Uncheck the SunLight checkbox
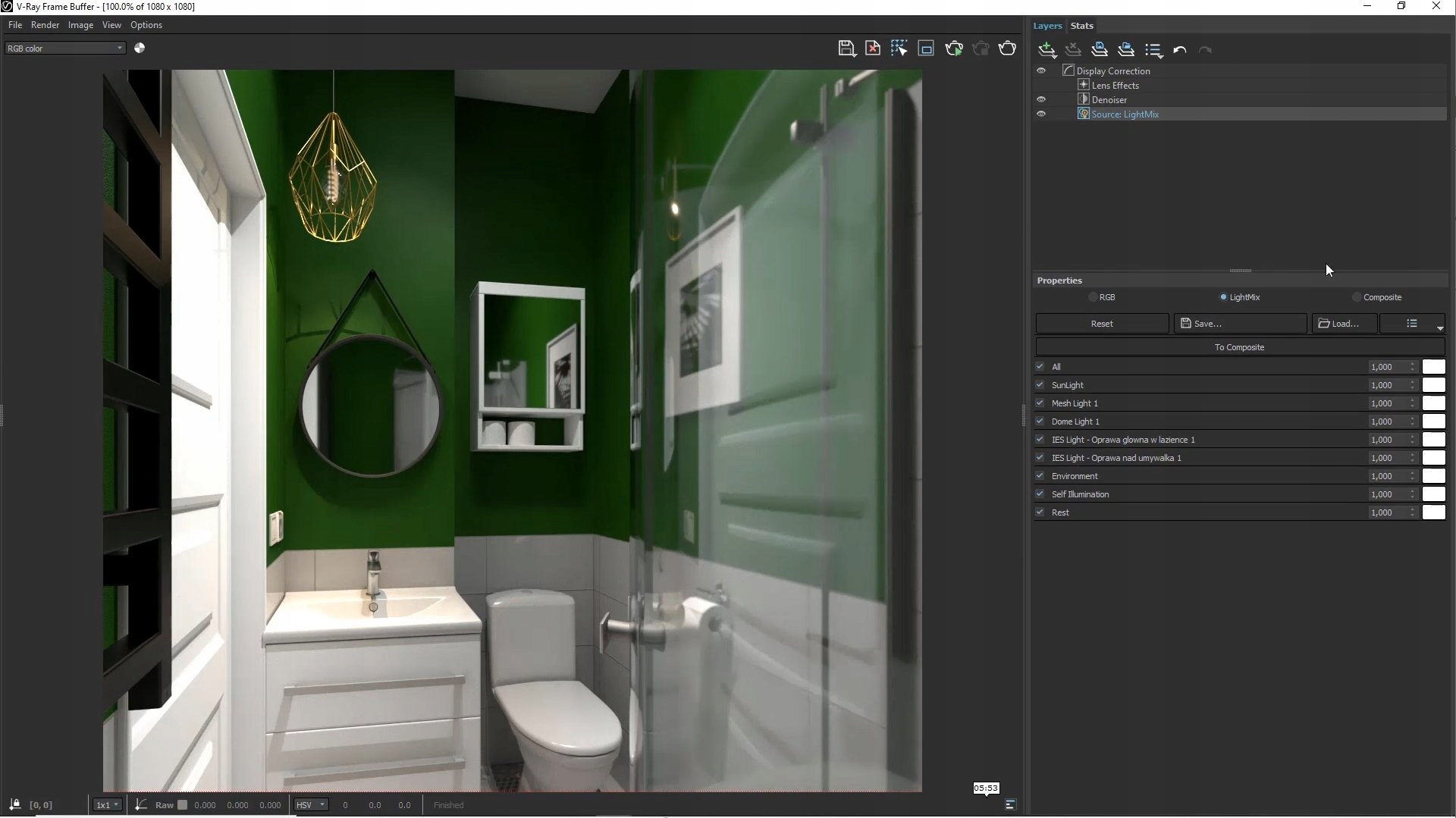 1040,385
